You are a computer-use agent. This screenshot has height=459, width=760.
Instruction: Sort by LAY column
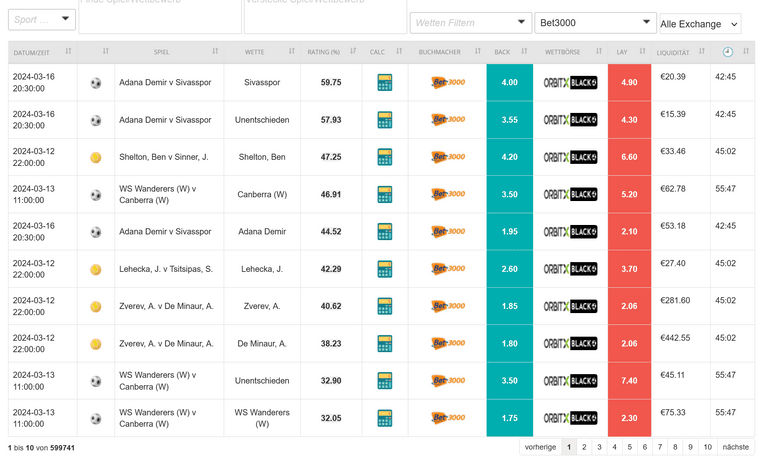[x=643, y=51]
